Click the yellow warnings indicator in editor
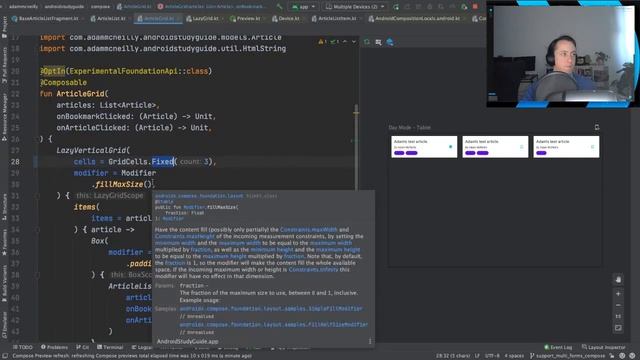 click(x=322, y=42)
